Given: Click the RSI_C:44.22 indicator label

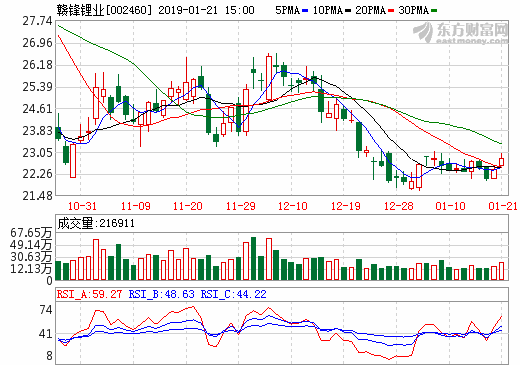Looking at the screenshot, I should 234,294.
